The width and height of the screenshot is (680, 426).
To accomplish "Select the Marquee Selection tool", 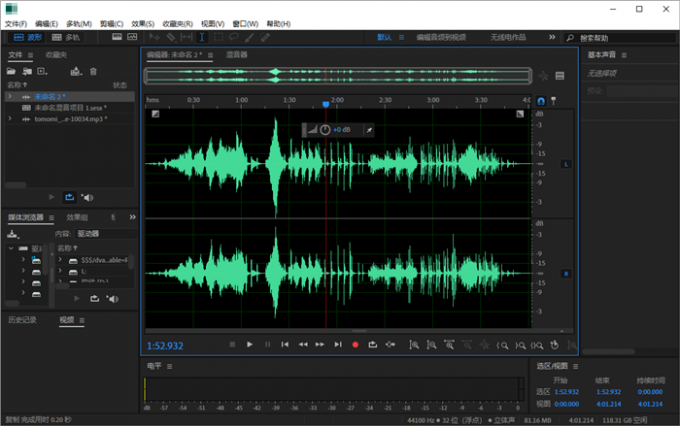I will point(218,37).
